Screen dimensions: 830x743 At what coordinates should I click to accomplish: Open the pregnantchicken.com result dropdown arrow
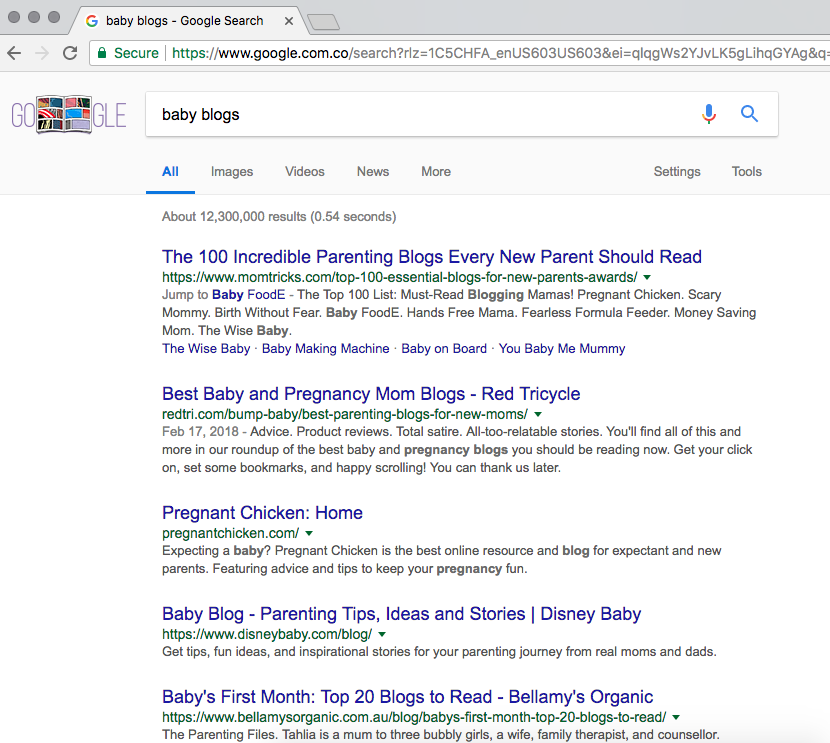click(x=309, y=533)
